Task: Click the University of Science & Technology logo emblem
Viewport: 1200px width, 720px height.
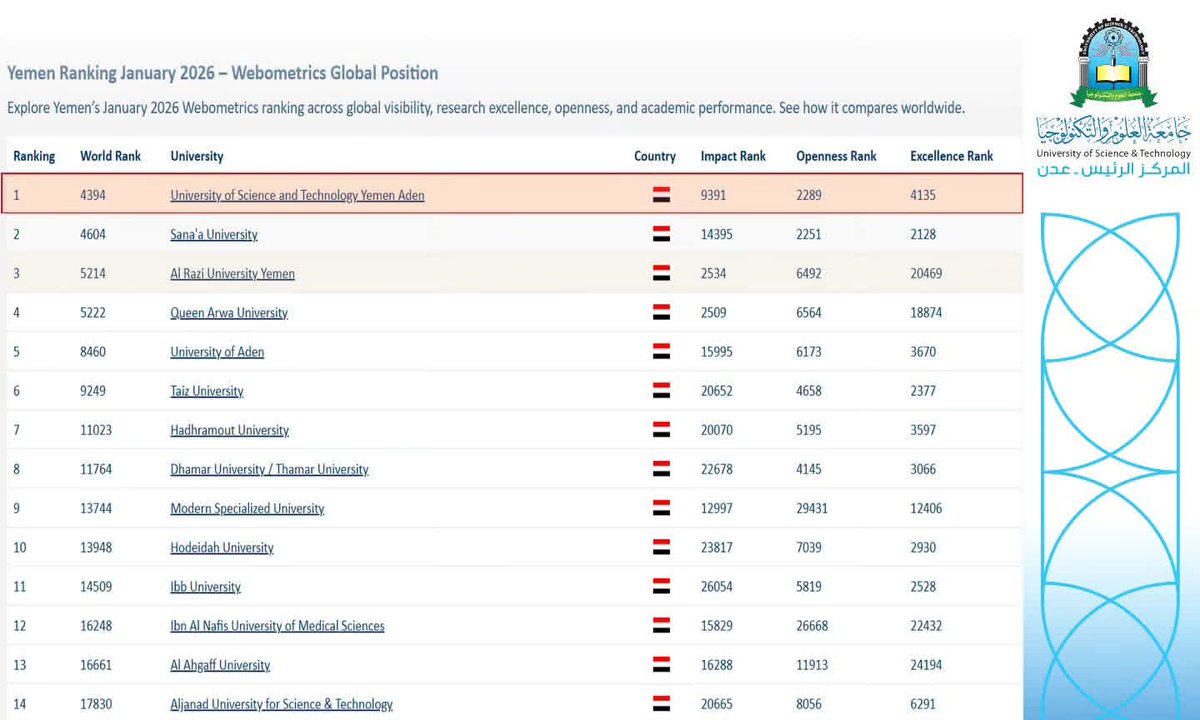Action: [x=1113, y=62]
